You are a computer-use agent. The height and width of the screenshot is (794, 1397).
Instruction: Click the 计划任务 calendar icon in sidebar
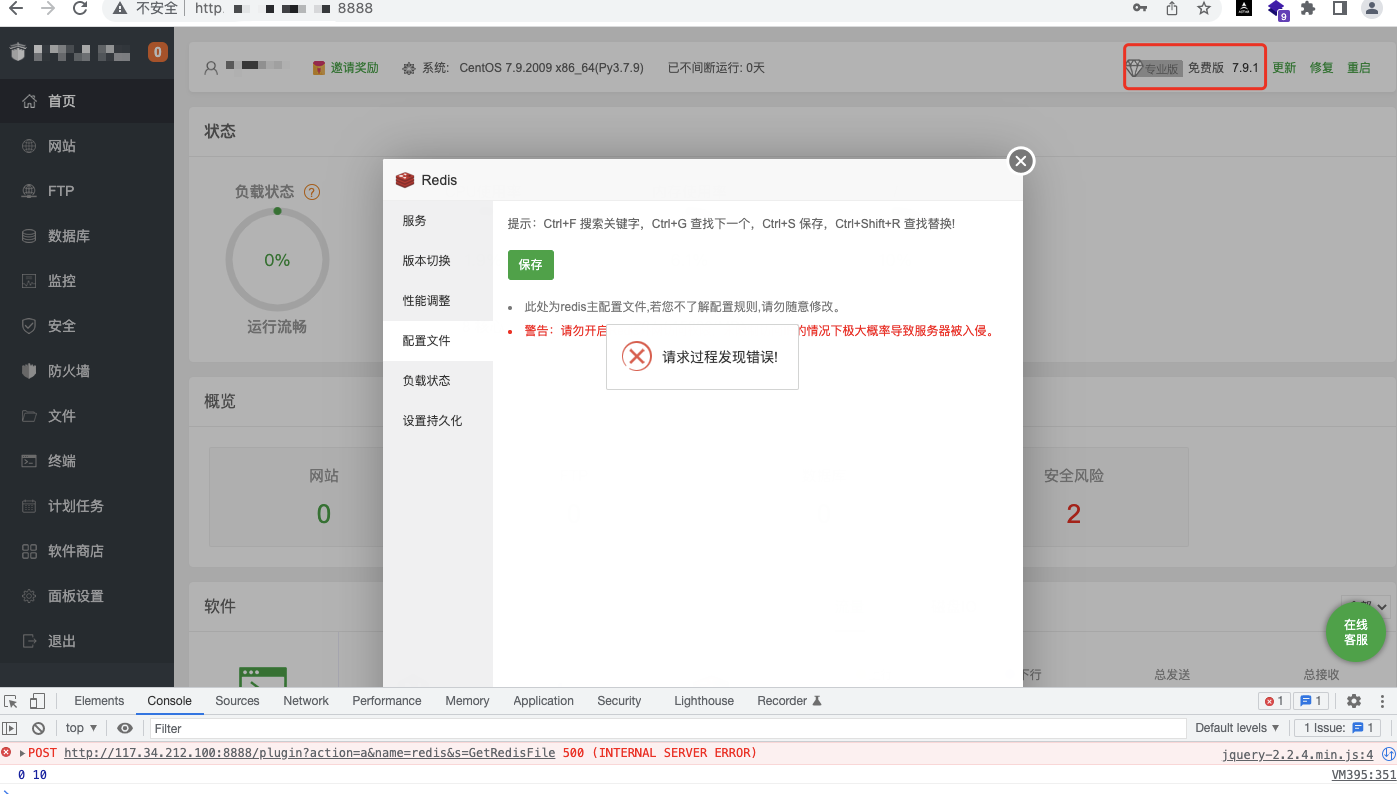(29, 506)
